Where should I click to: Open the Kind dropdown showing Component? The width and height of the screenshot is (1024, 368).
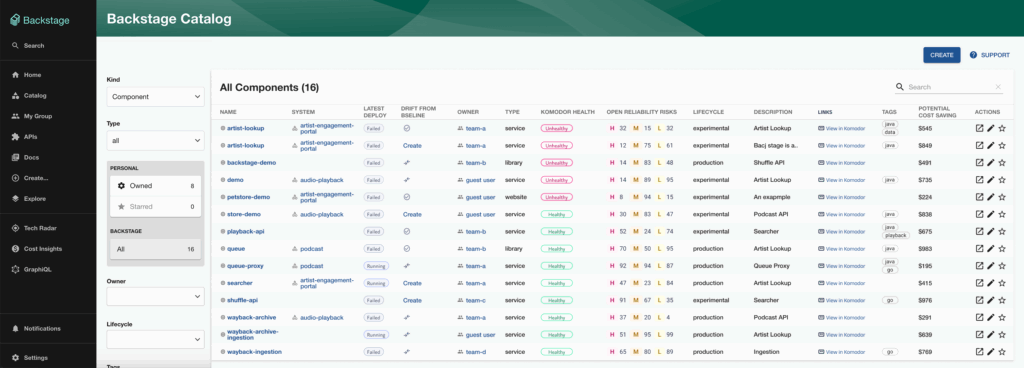pyautogui.click(x=155, y=97)
